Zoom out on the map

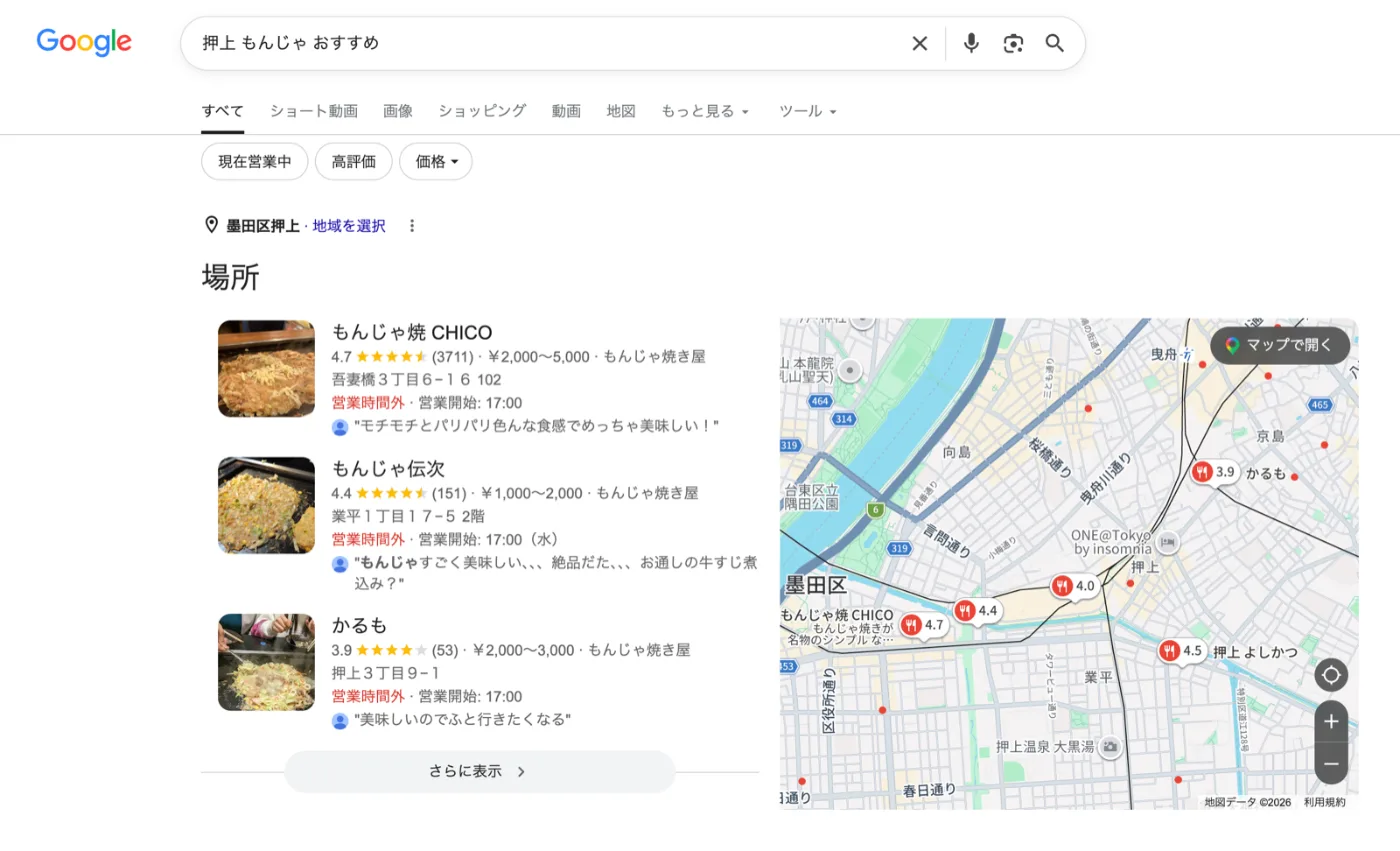pyautogui.click(x=1331, y=763)
